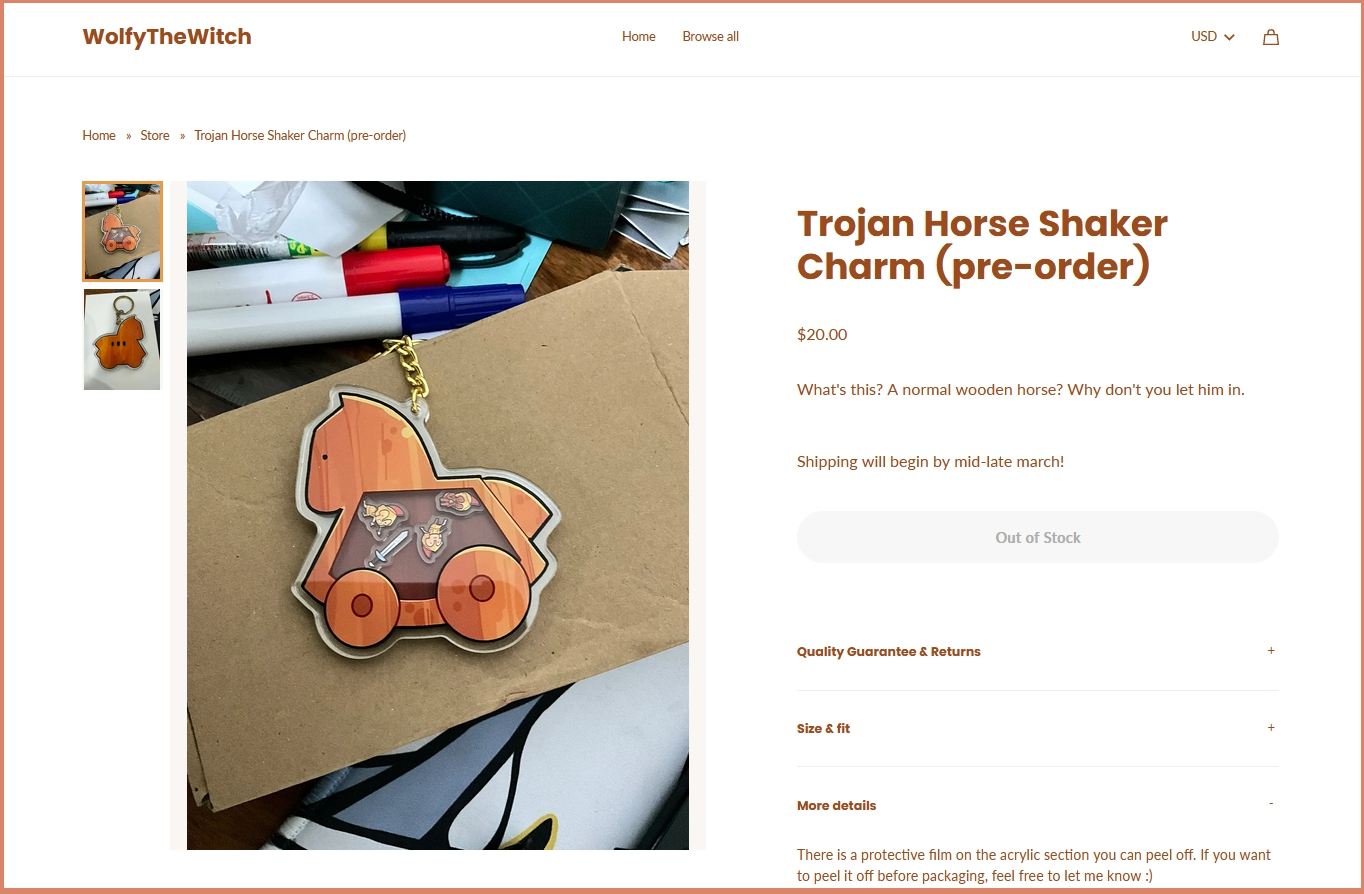Collapse the More details section

[1038, 805]
